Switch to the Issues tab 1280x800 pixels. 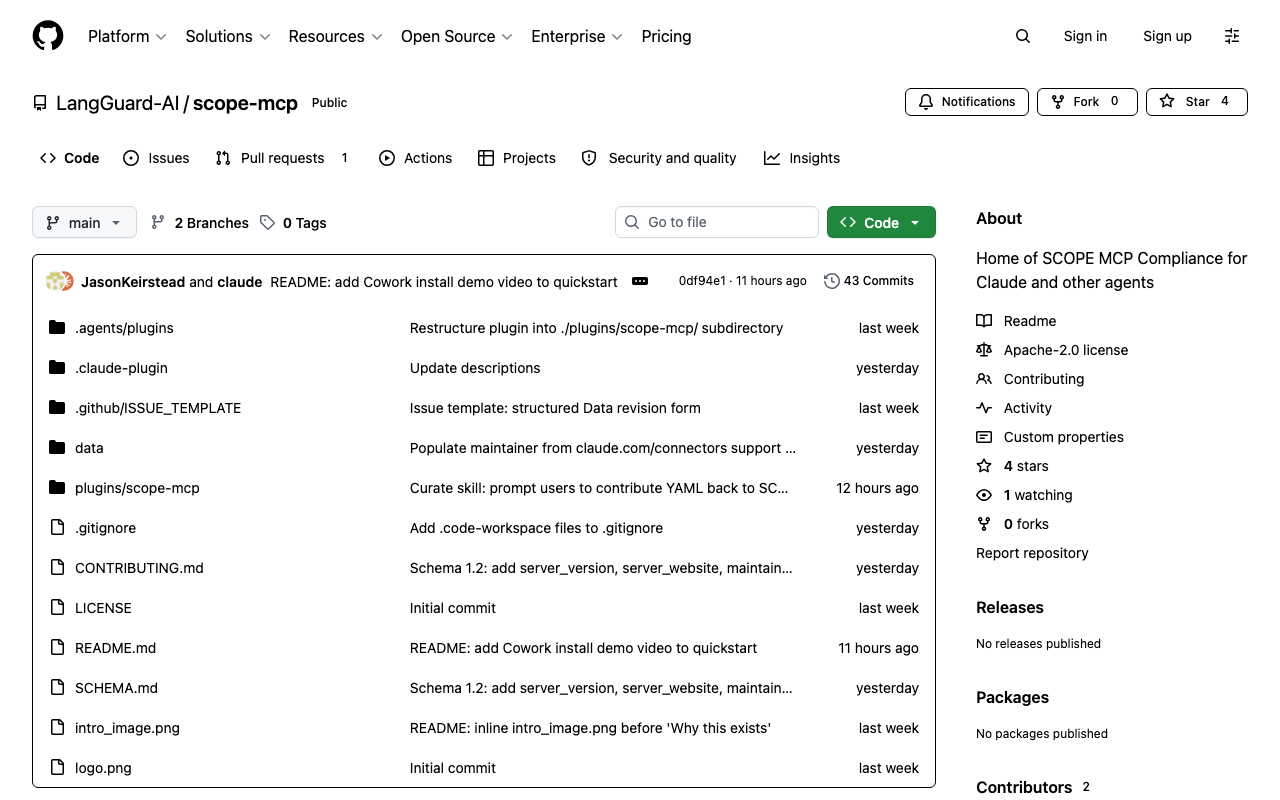pos(156,158)
